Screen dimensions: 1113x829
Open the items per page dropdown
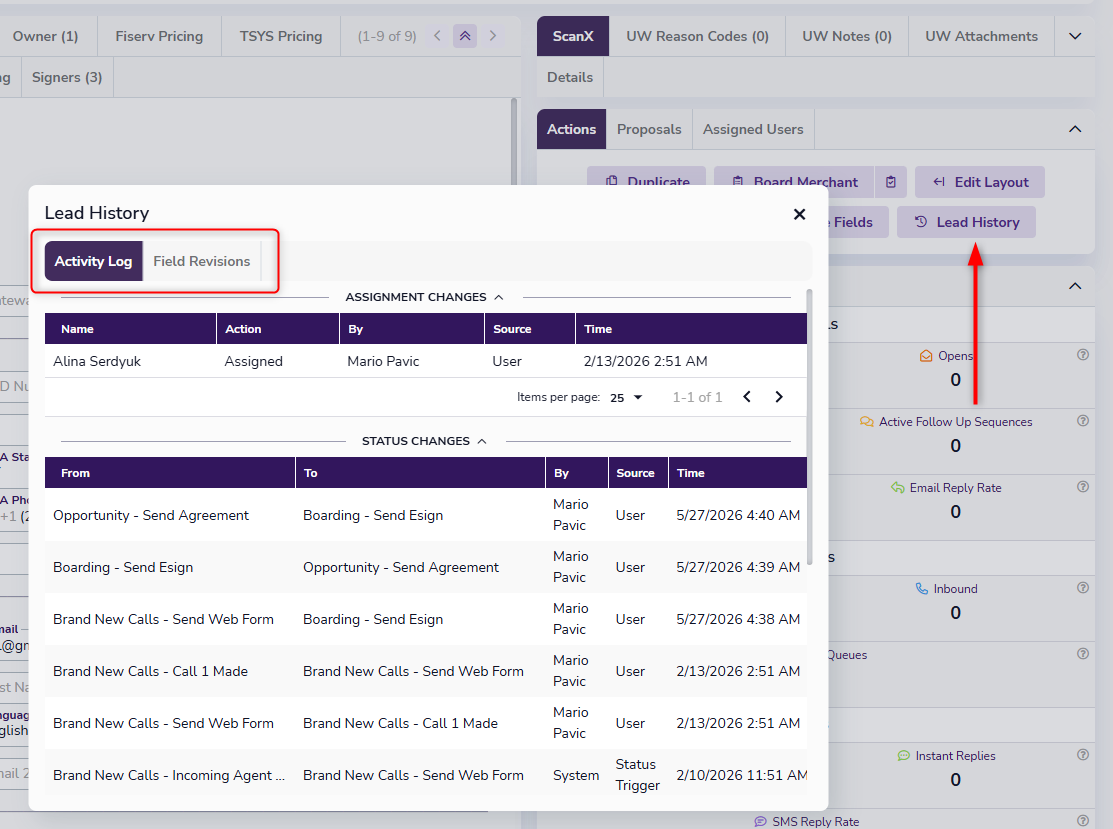tap(626, 397)
